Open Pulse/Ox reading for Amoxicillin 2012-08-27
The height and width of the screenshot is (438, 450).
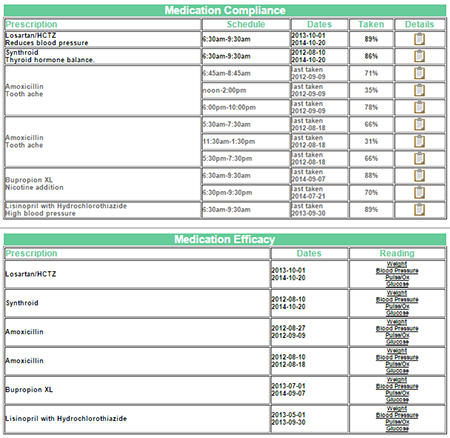(x=397, y=335)
